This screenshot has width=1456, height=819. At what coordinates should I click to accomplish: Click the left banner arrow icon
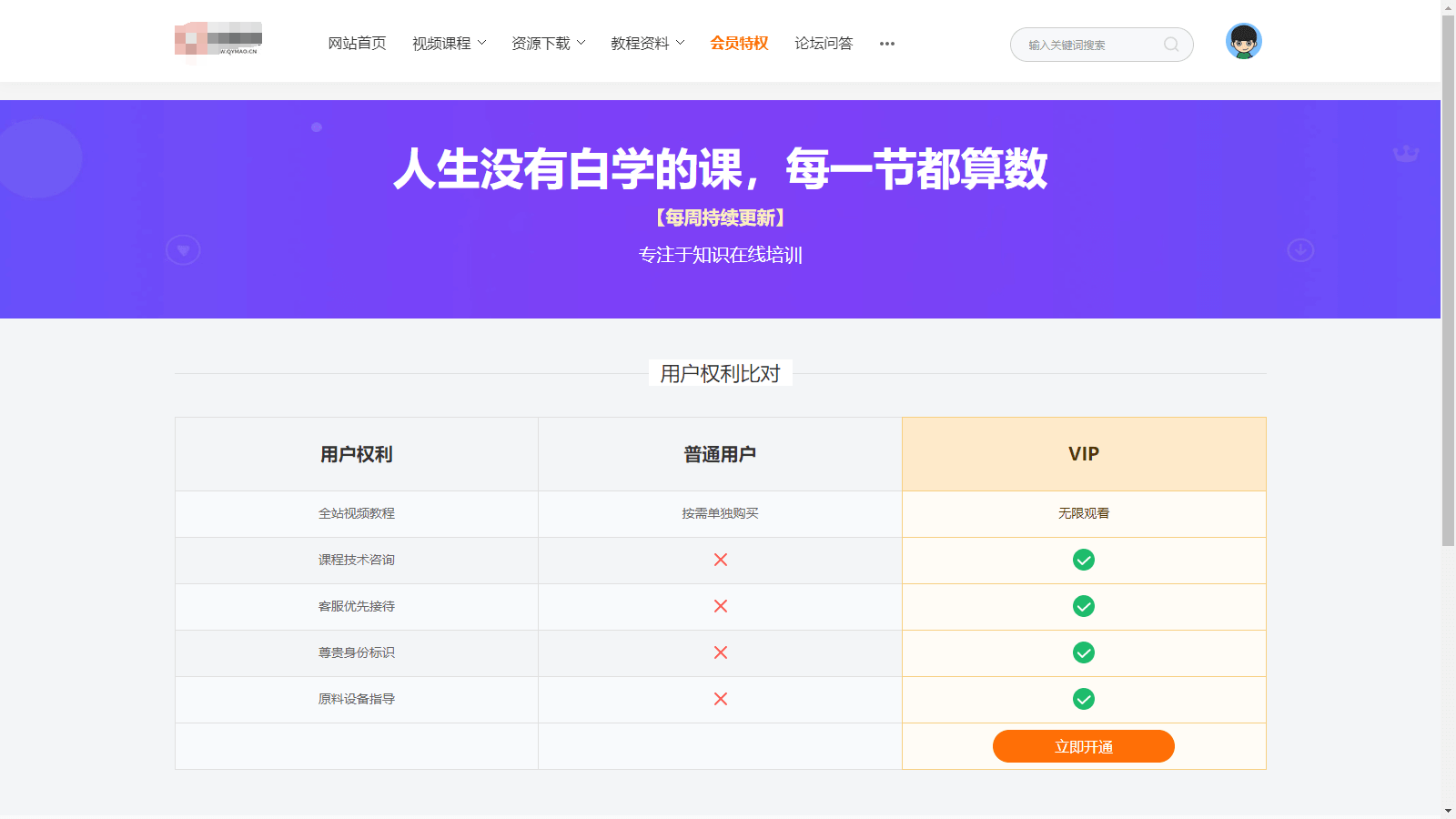click(x=183, y=249)
